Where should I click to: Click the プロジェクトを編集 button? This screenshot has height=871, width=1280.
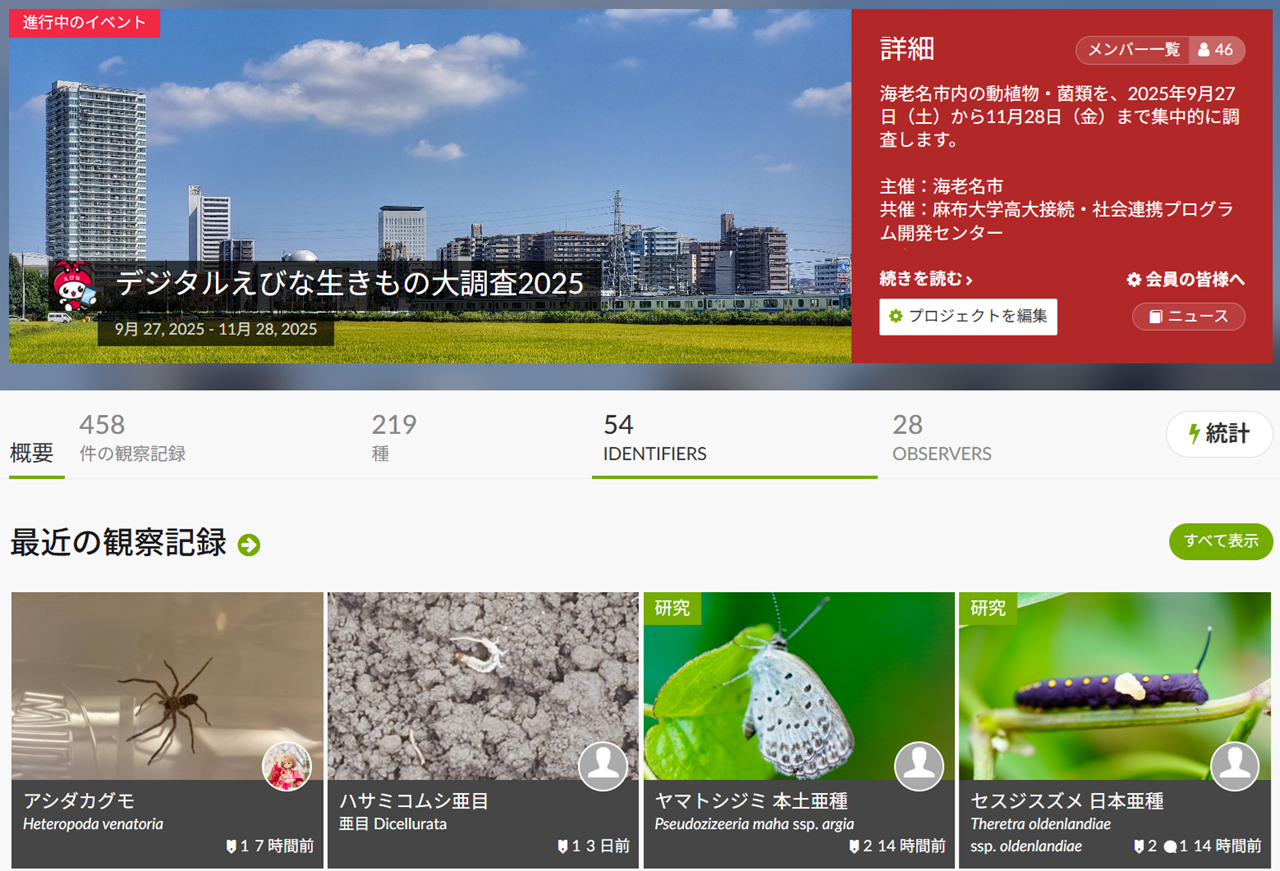pyautogui.click(x=968, y=317)
